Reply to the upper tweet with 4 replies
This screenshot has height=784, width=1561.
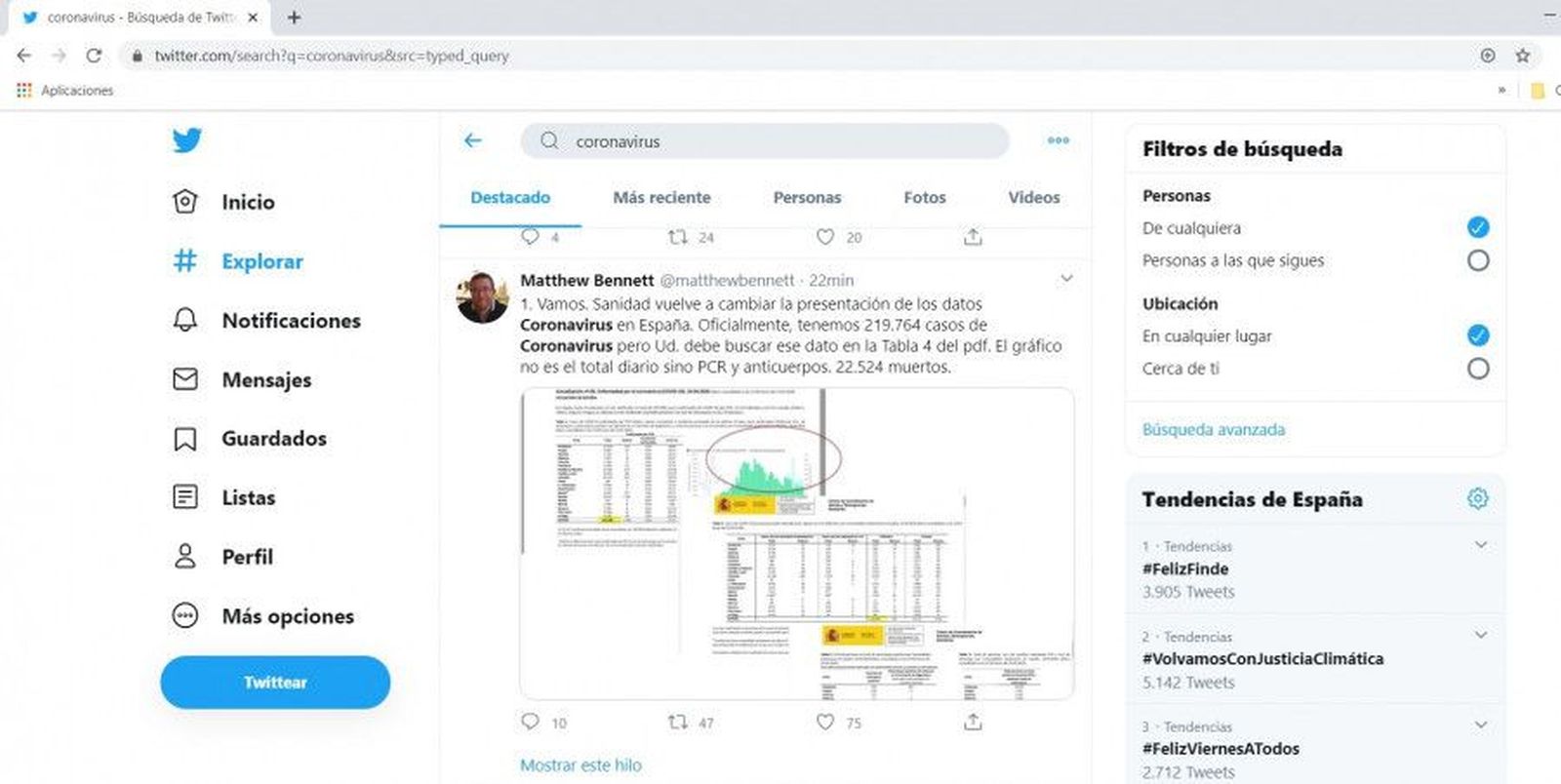(530, 236)
